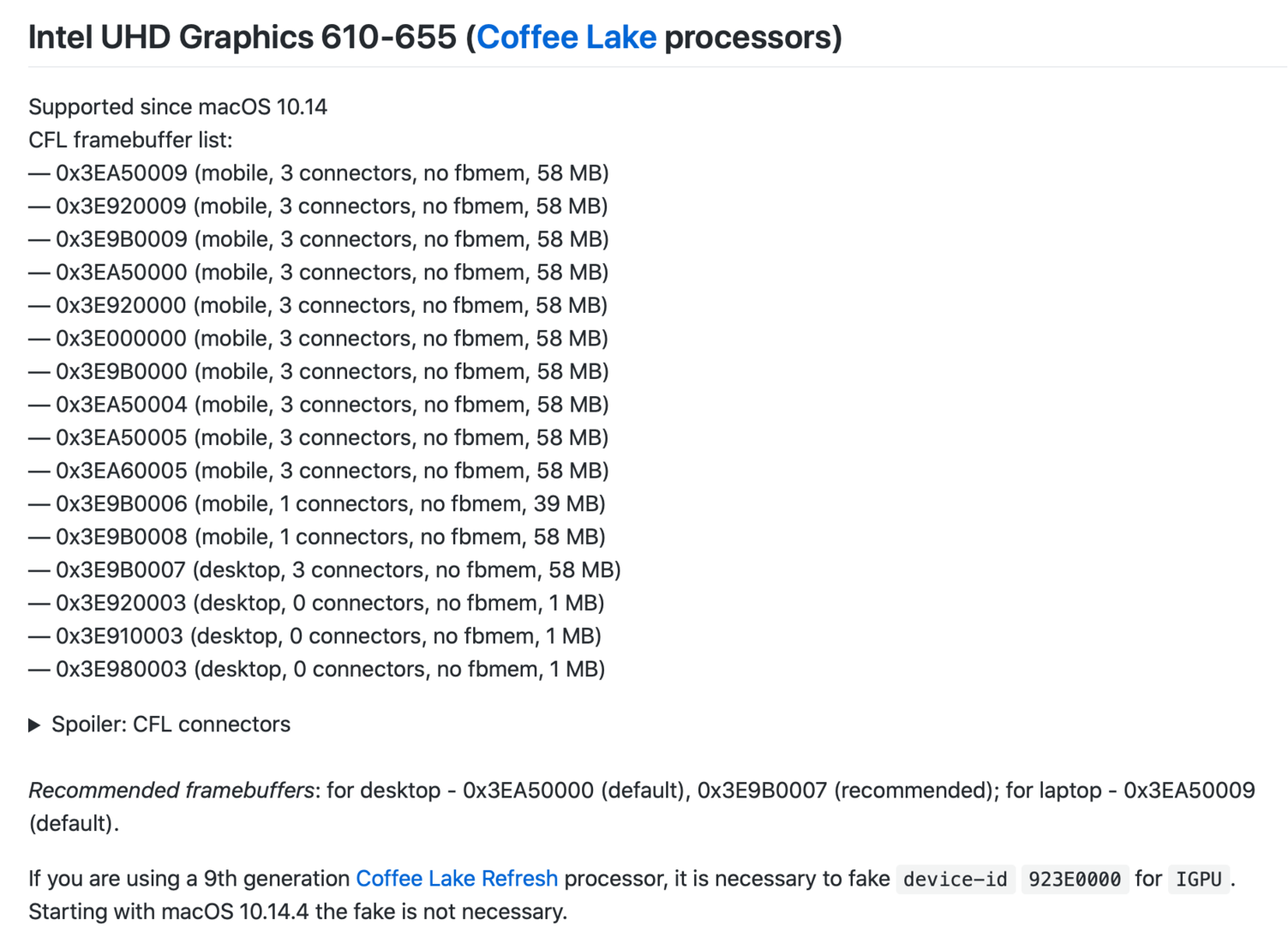Viewport: 1288px width, 926px height.
Task: Click the 0x3E9B0006 39 MB entry
Action: [x=317, y=504]
